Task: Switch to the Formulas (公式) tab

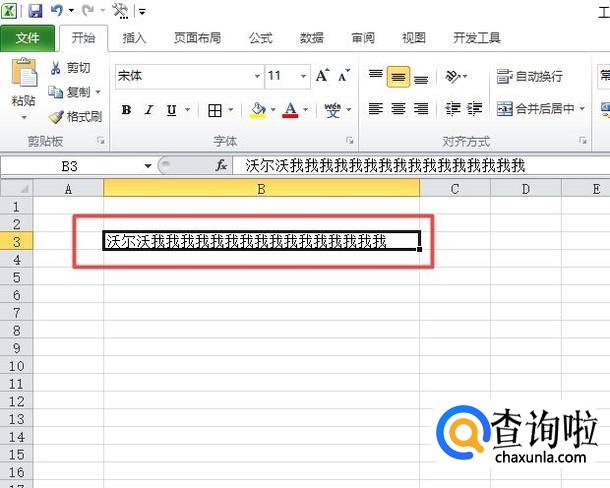Action: pyautogui.click(x=260, y=38)
